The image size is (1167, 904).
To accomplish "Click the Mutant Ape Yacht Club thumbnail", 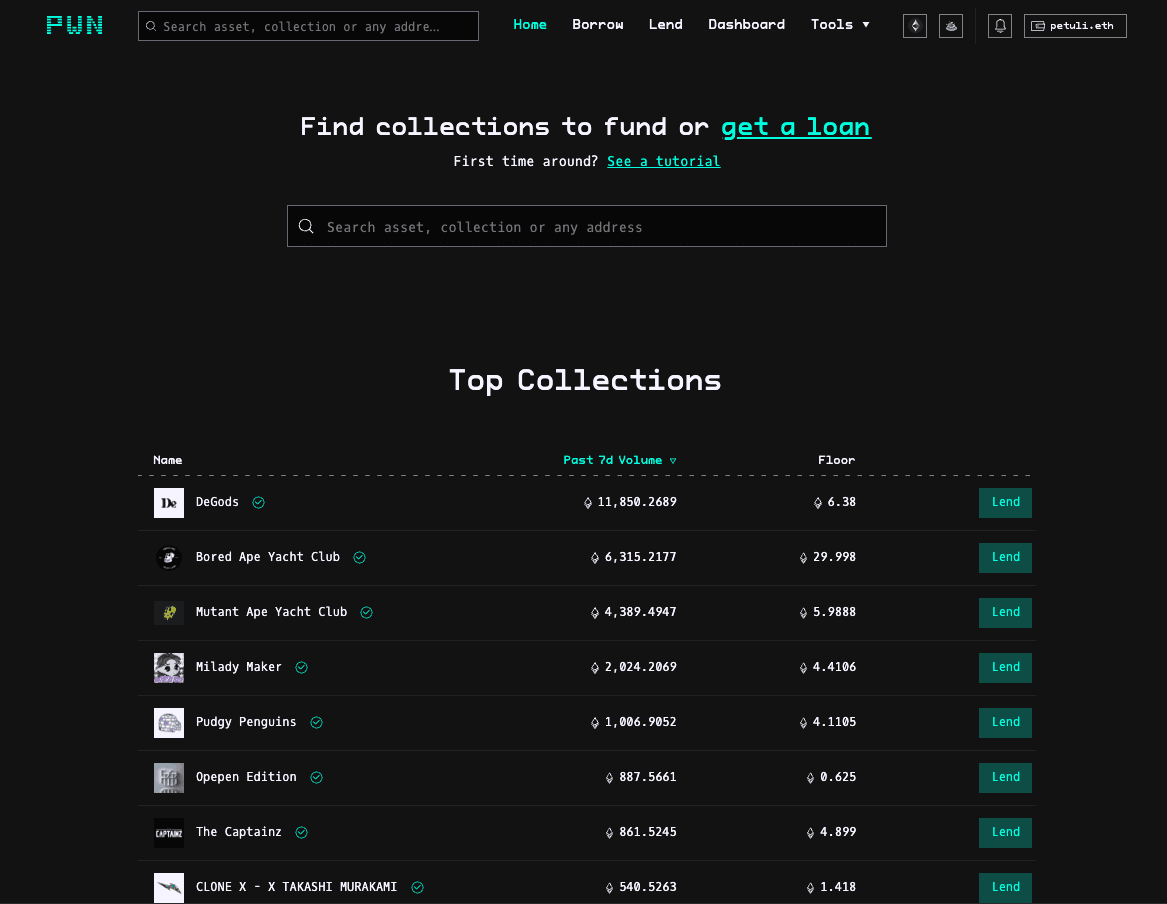I will [x=169, y=612].
